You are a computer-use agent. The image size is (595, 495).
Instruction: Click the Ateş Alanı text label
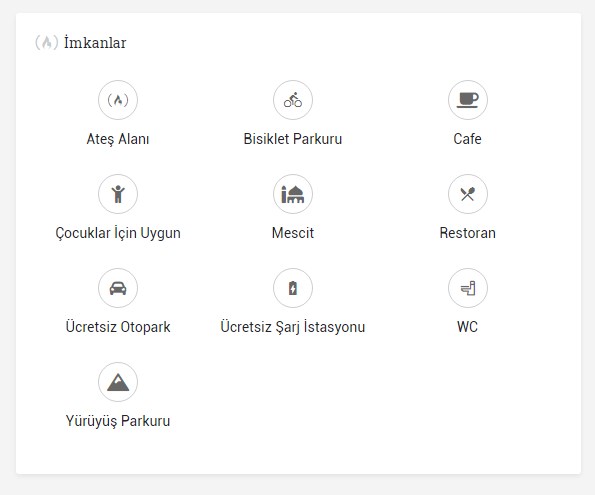[118, 139]
